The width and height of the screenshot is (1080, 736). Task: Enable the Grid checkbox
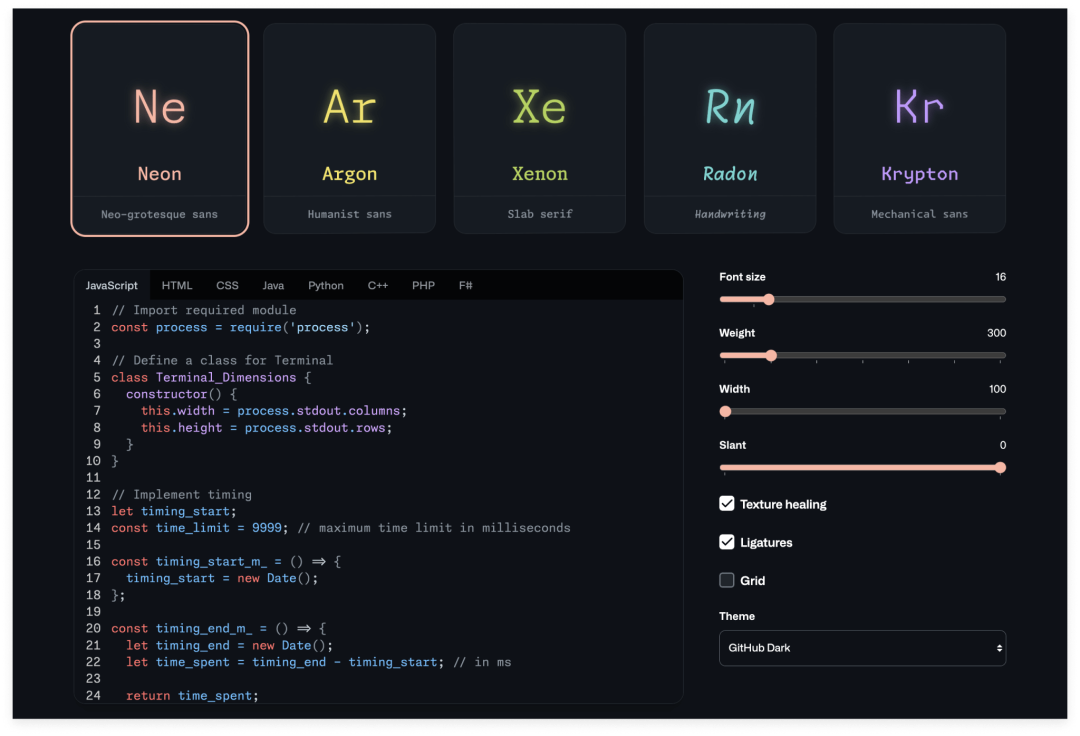[727, 580]
